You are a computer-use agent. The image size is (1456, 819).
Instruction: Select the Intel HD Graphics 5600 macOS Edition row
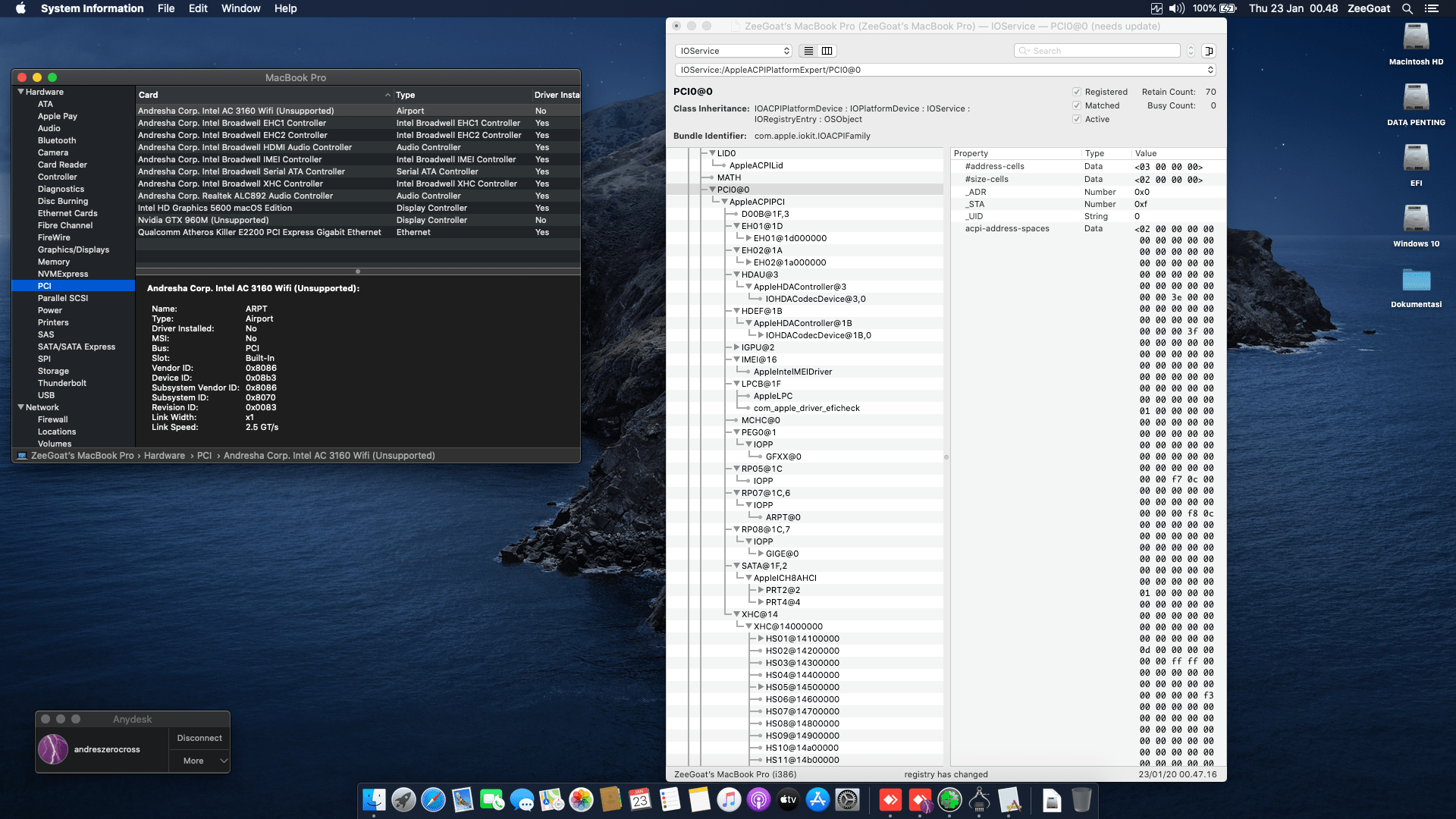point(358,208)
